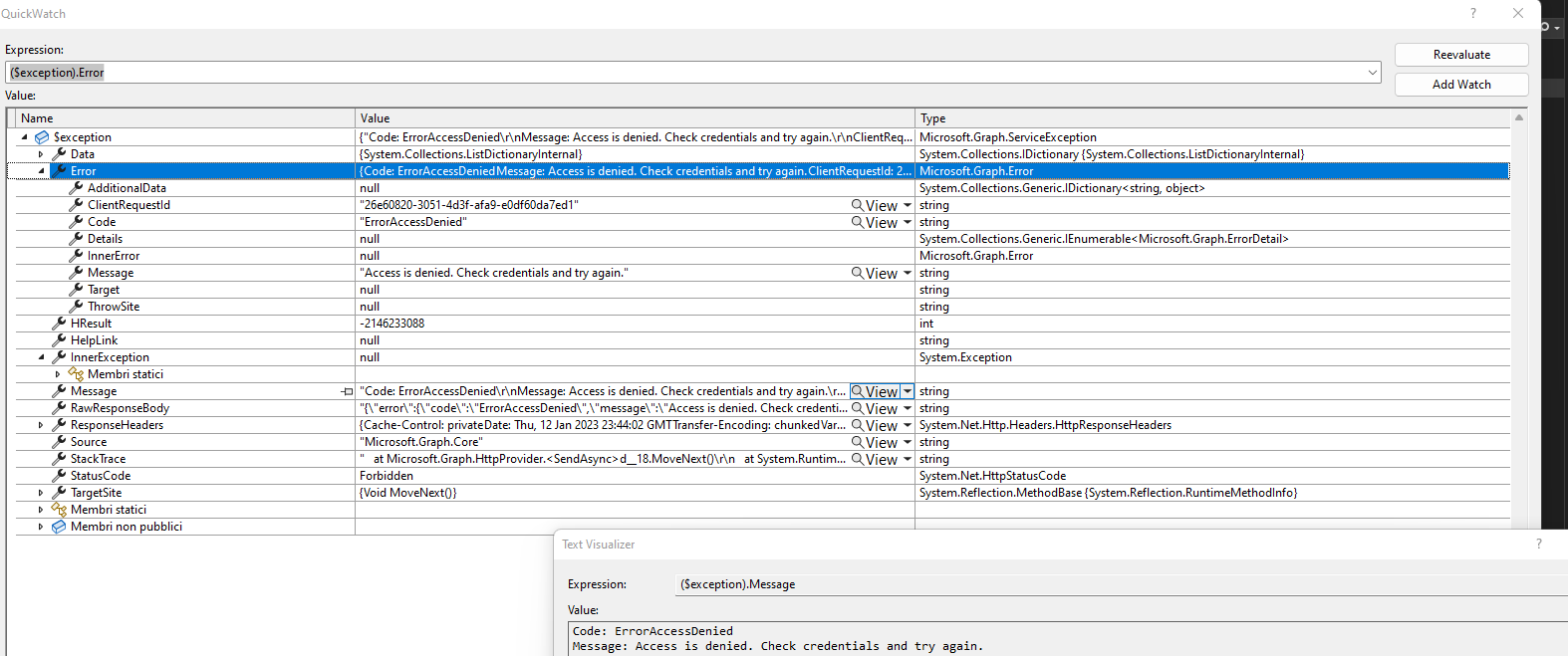Click the wrench icon beside Details
The height and width of the screenshot is (656, 1568).
[76, 239]
